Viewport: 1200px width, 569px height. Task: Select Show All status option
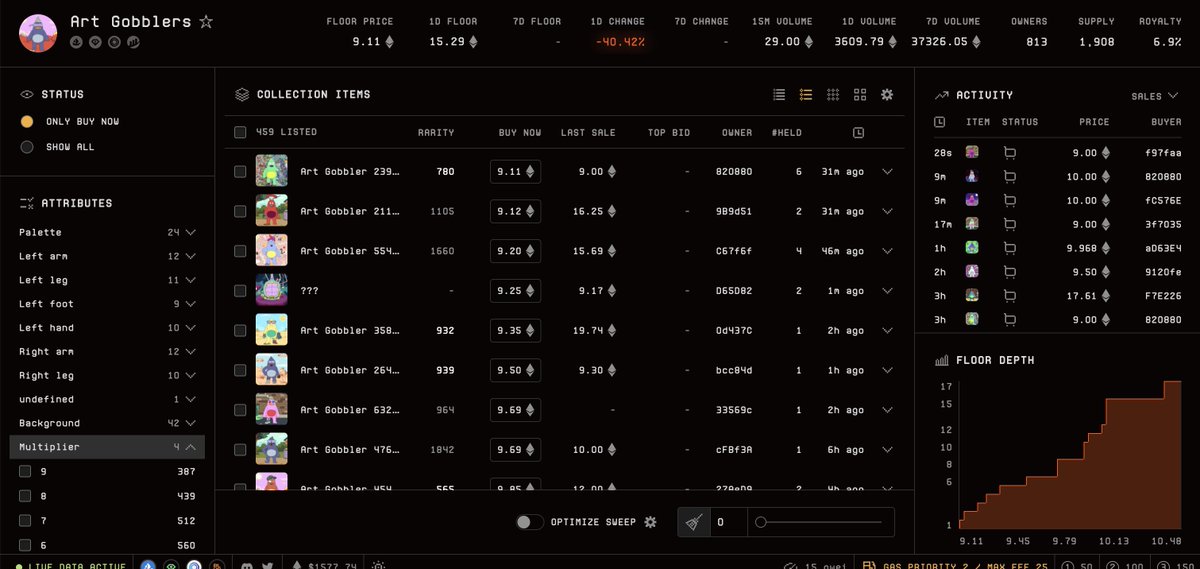tap(27, 147)
